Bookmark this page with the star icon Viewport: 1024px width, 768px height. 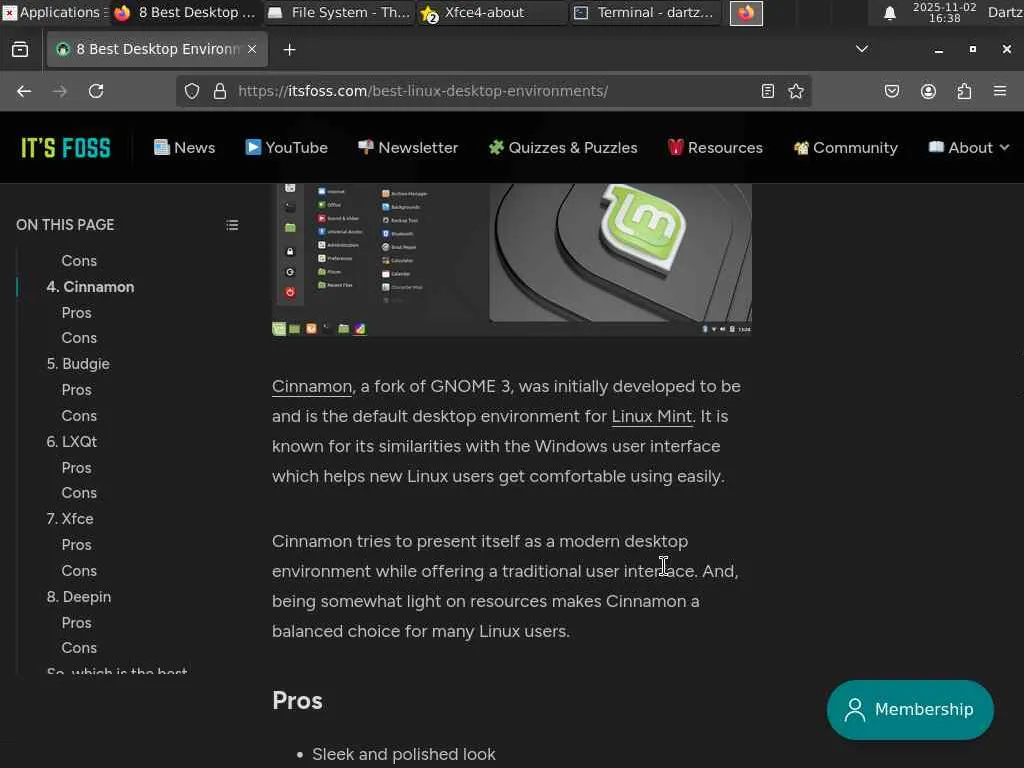[x=795, y=91]
